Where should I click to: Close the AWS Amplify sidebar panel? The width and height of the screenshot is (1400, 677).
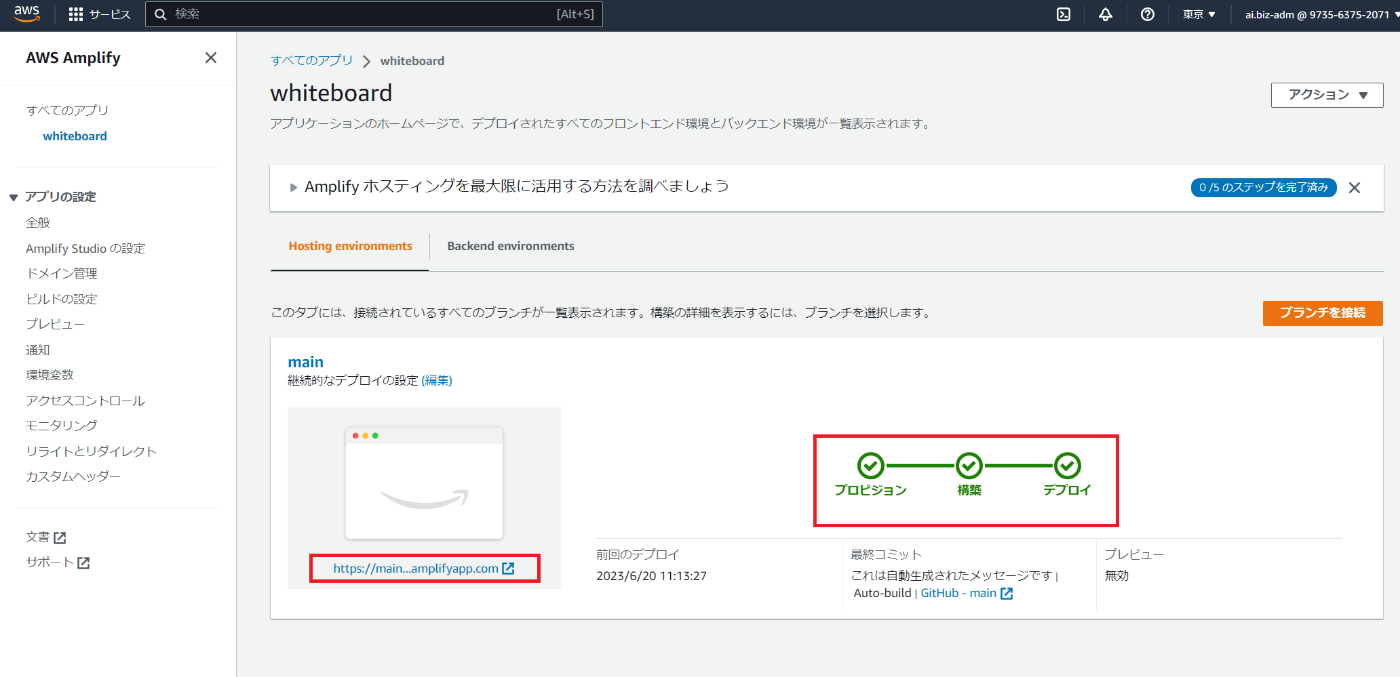211,58
